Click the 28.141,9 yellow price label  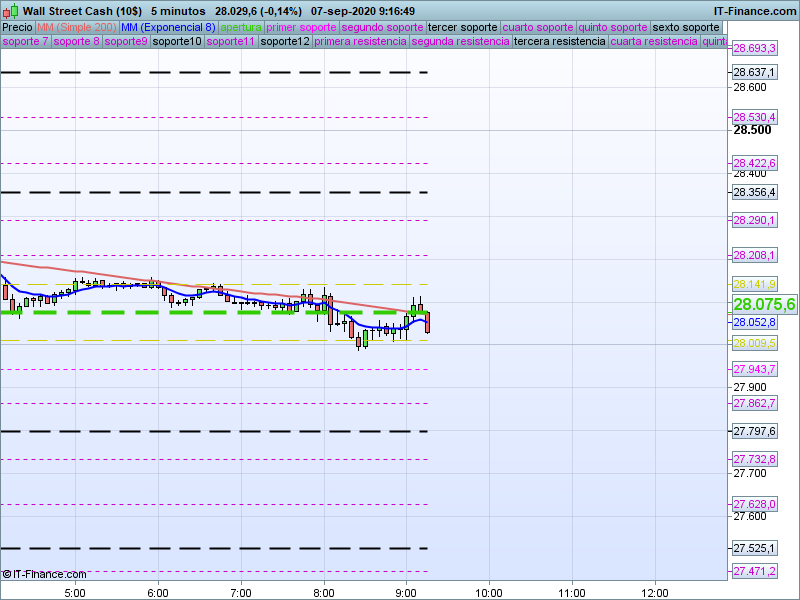[x=754, y=284]
